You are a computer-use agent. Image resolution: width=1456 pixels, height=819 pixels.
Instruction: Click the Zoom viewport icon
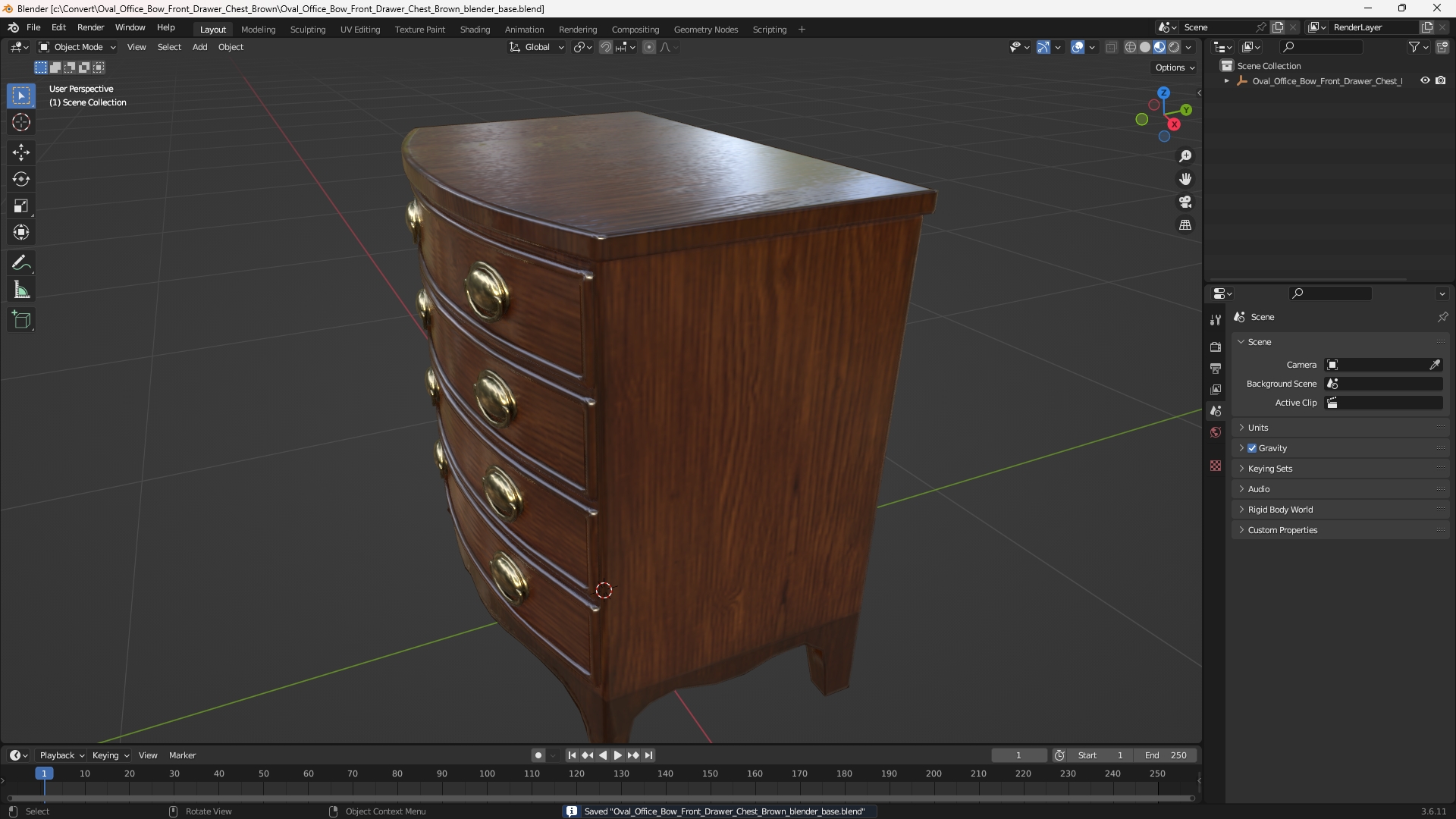click(x=1185, y=156)
